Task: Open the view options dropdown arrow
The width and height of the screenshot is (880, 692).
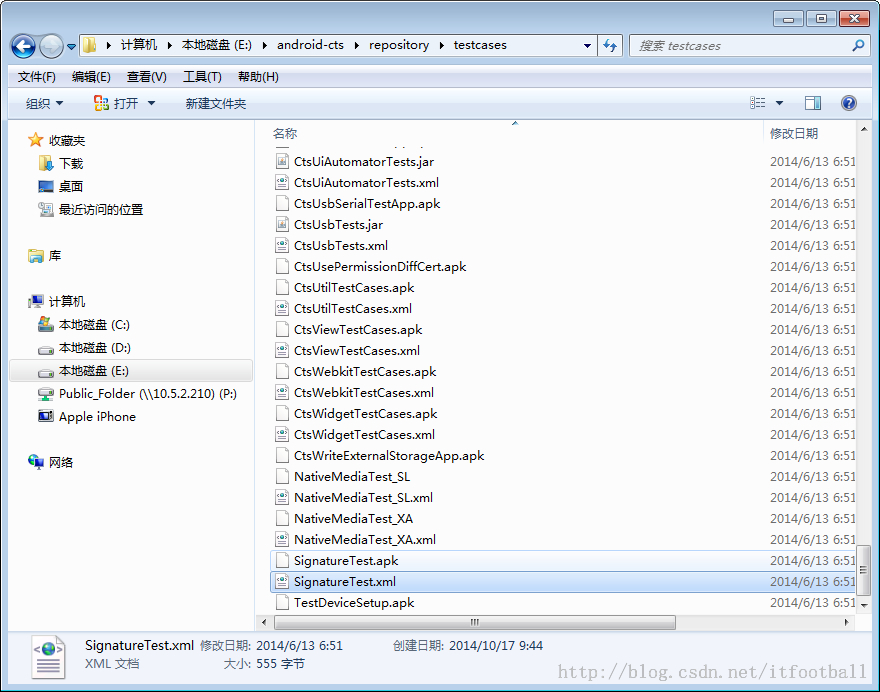Action: [x=779, y=103]
